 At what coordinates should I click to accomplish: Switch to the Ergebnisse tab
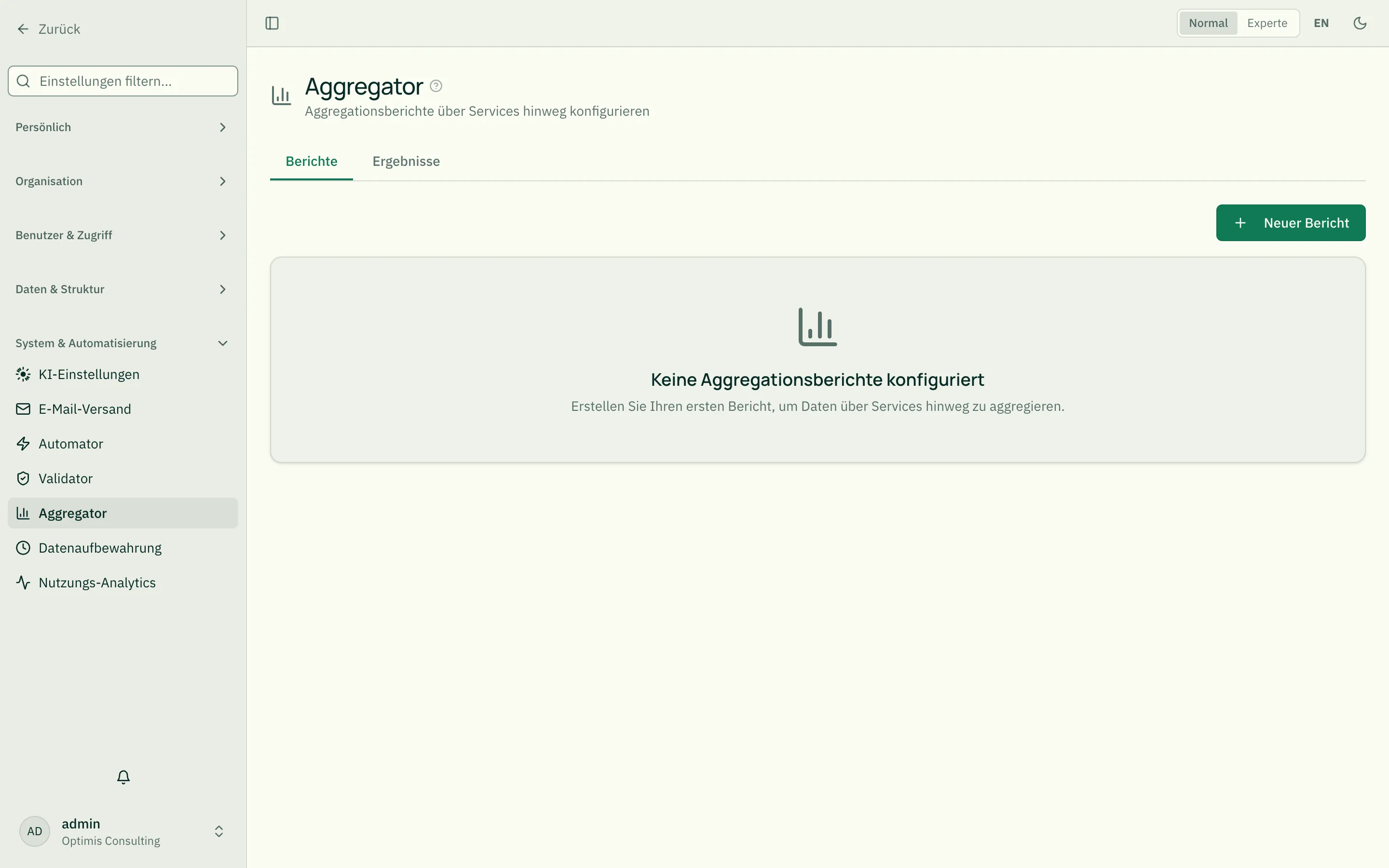click(x=406, y=162)
